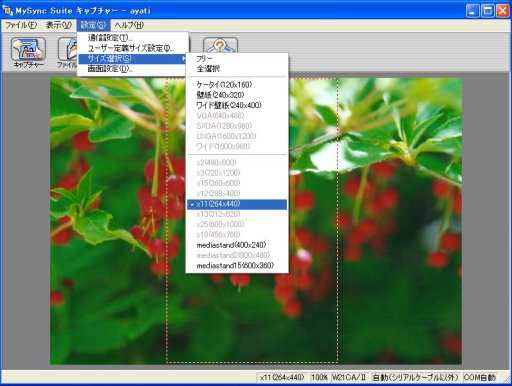Click x11(264x440) in the status bar
This screenshot has width=512, height=386.
tap(282, 377)
